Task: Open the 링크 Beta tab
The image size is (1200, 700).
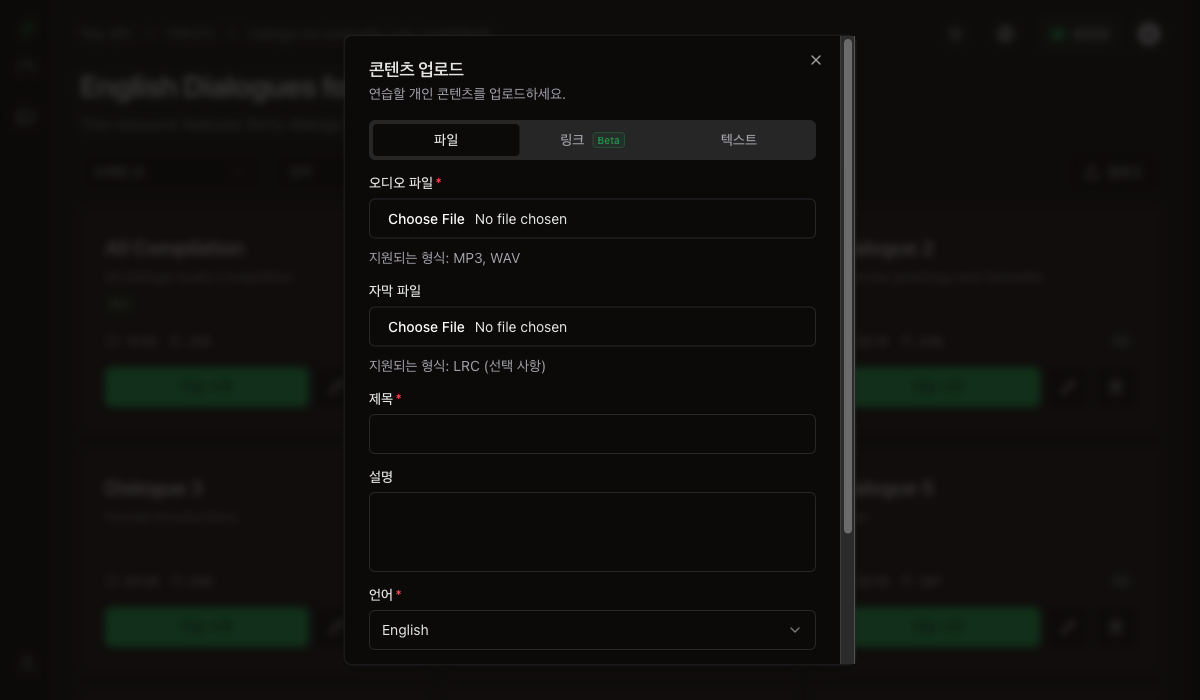Action: tap(592, 140)
